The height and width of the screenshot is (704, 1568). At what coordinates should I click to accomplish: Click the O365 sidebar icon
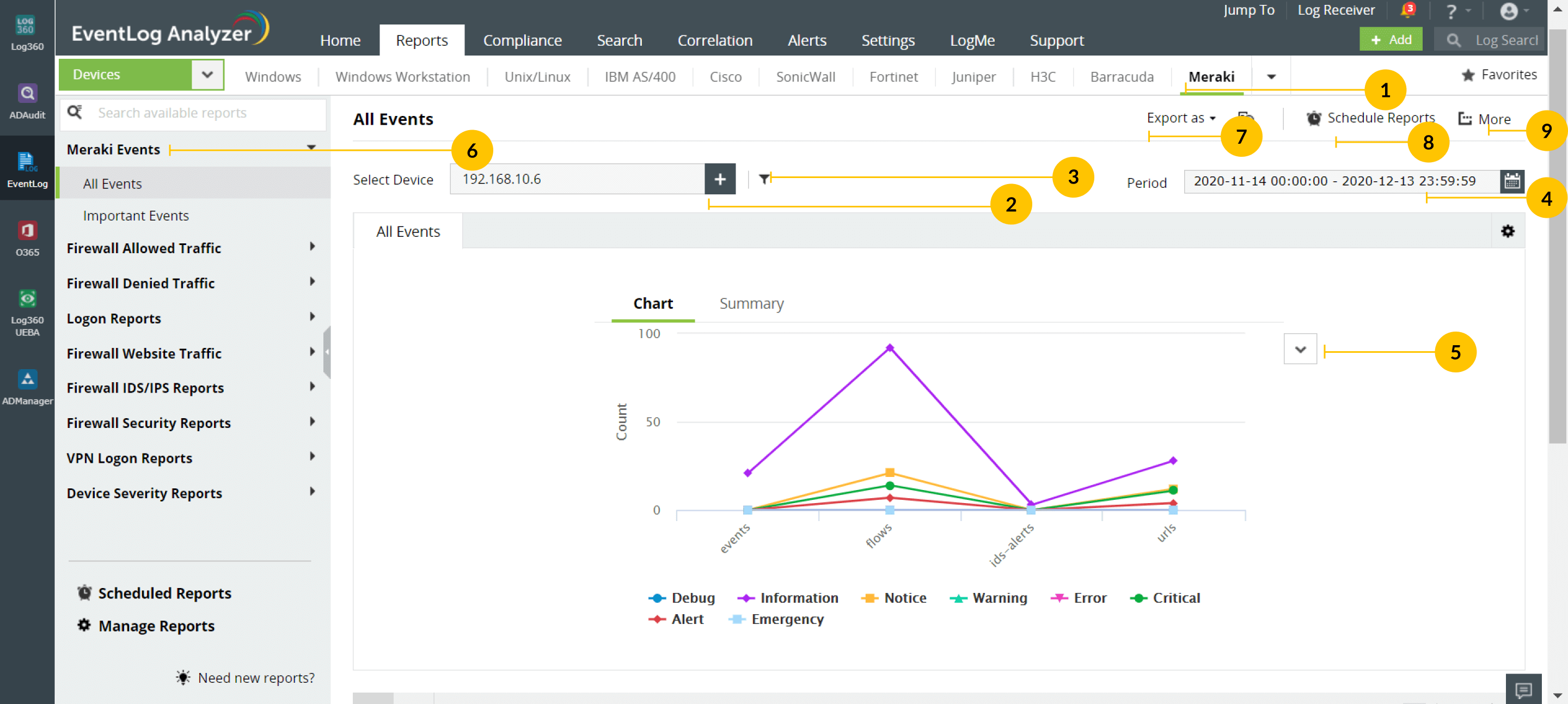tap(27, 238)
